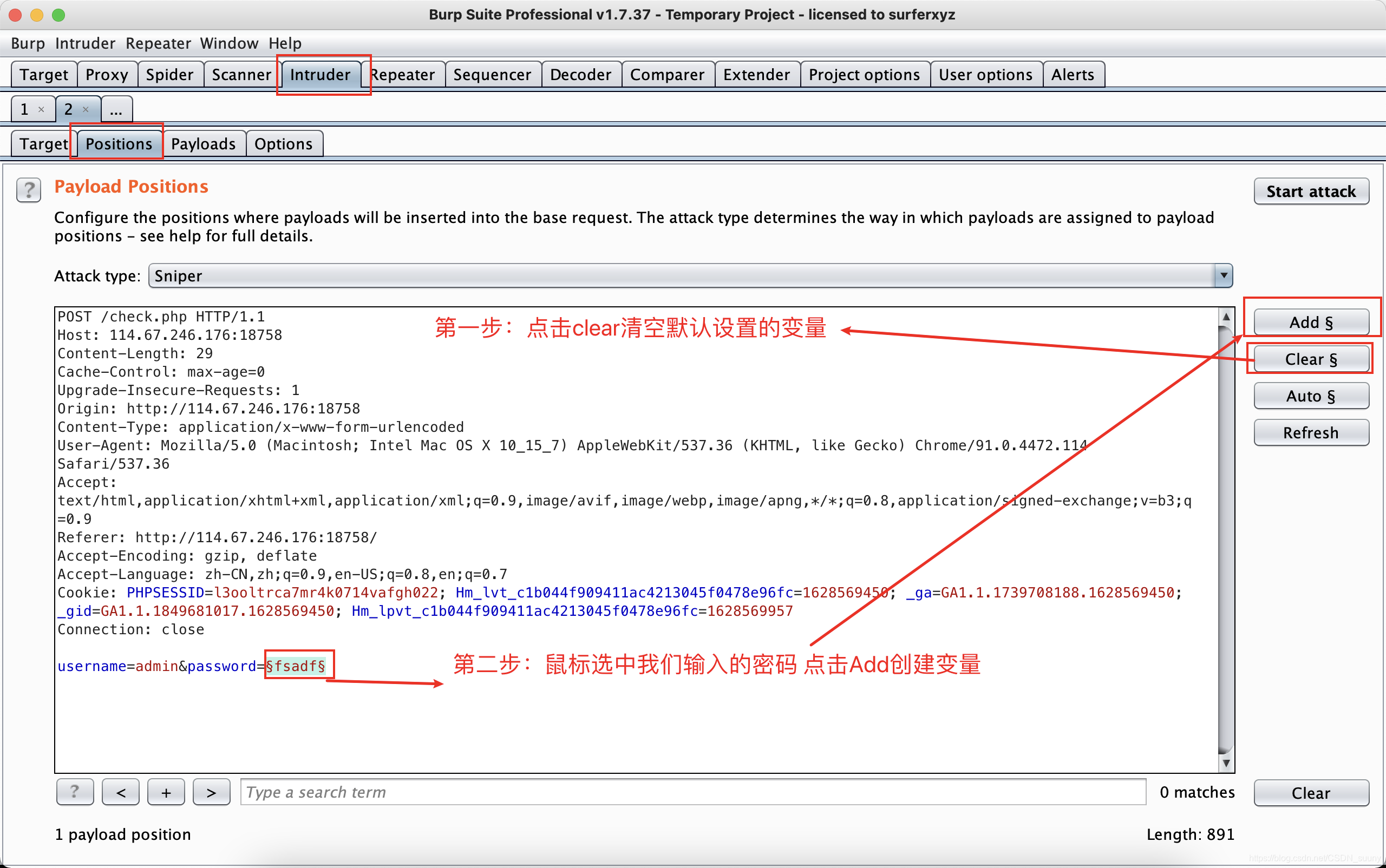Click the 'Upgrade-Insecure-Requests: 1' line
The width and height of the screenshot is (1386, 868).
pyautogui.click(x=179, y=390)
